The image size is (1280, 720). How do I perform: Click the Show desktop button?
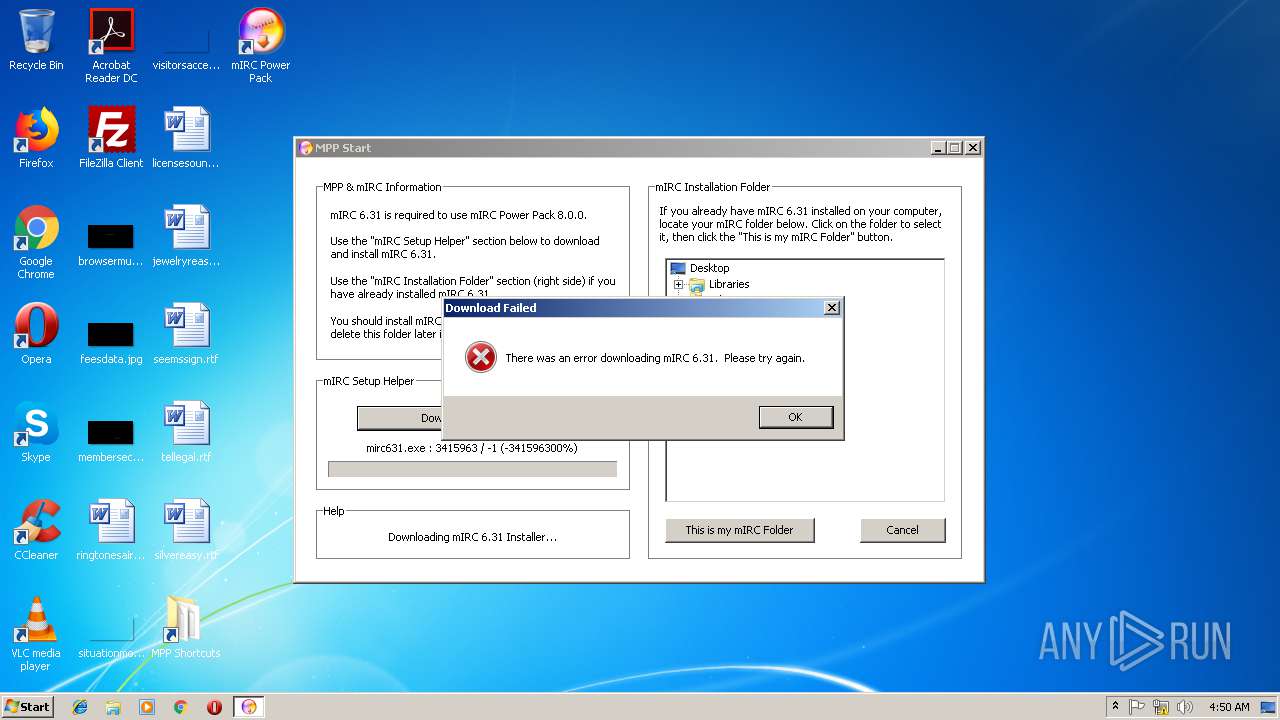[x=1270, y=707]
